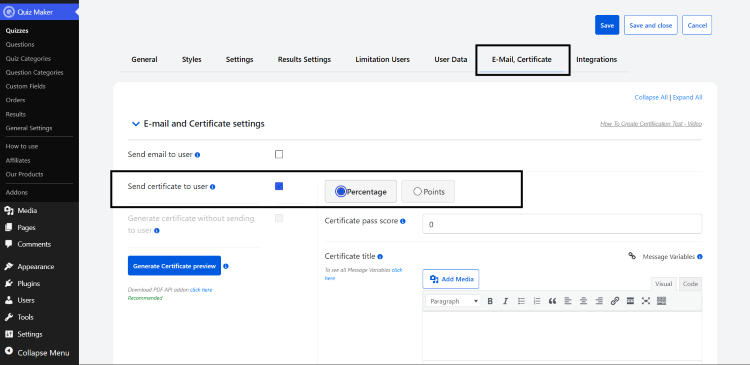Insert a link in the editor
750x365 pixels.
pyautogui.click(x=615, y=301)
